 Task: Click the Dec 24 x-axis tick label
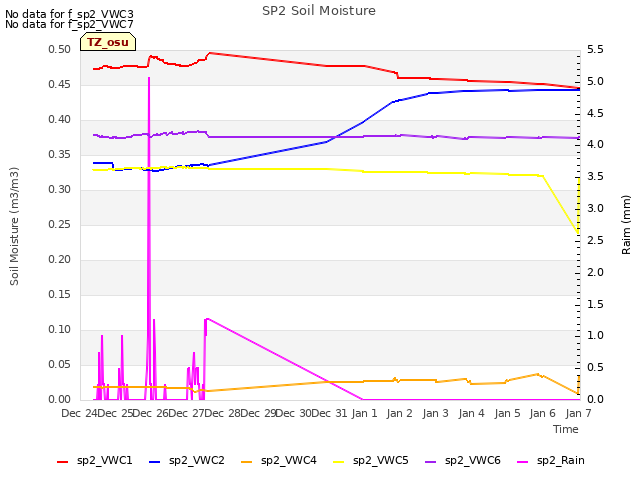[79, 413]
